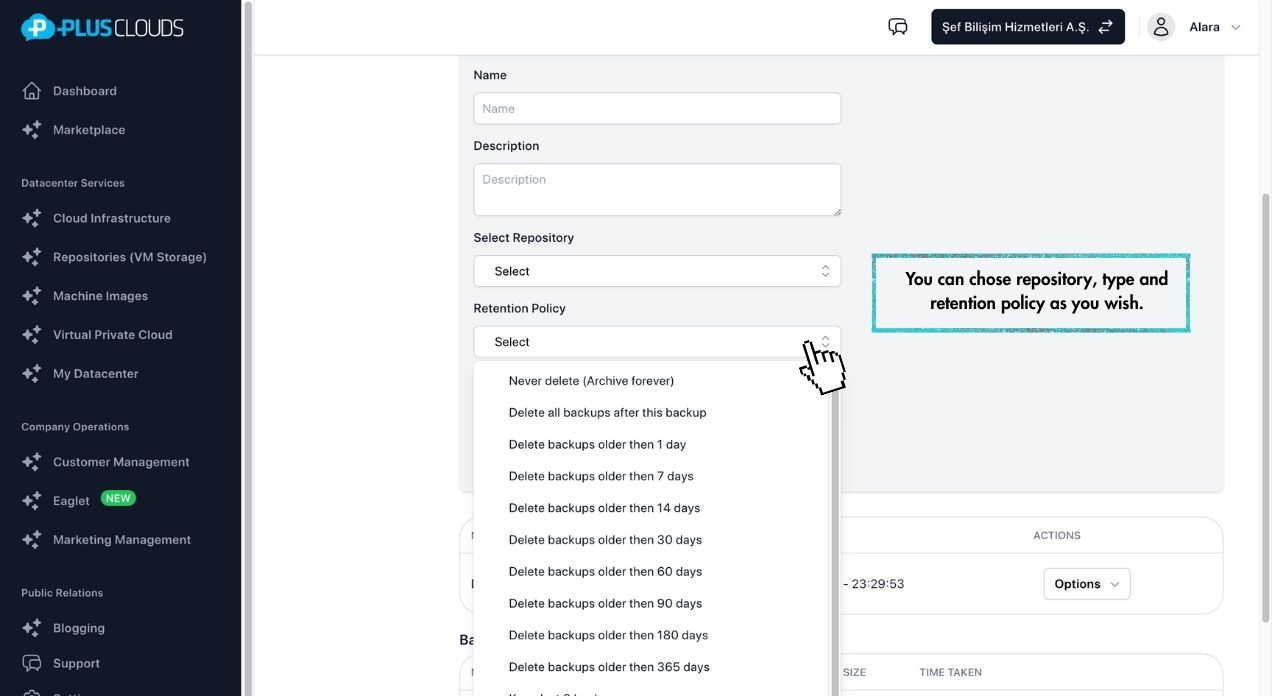The height and width of the screenshot is (696, 1272).
Task: Navigate to Virtual Private Cloud
Action: pyautogui.click(x=112, y=334)
